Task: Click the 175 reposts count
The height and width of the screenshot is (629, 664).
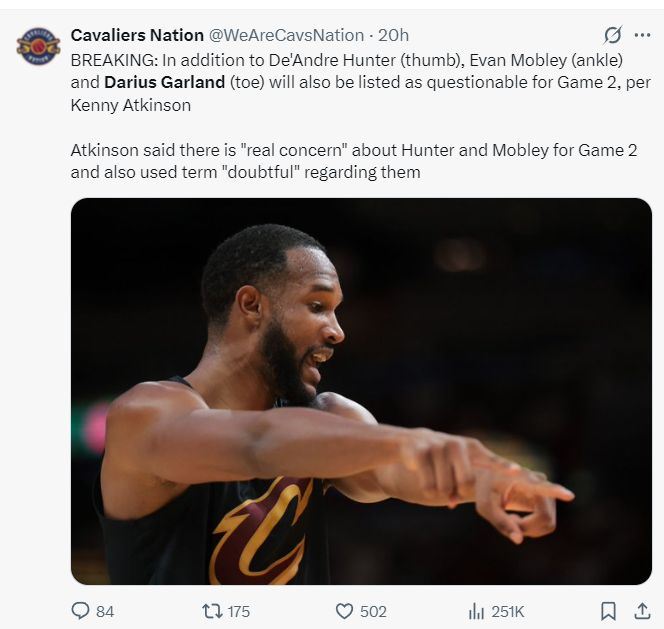Action: pyautogui.click(x=238, y=612)
